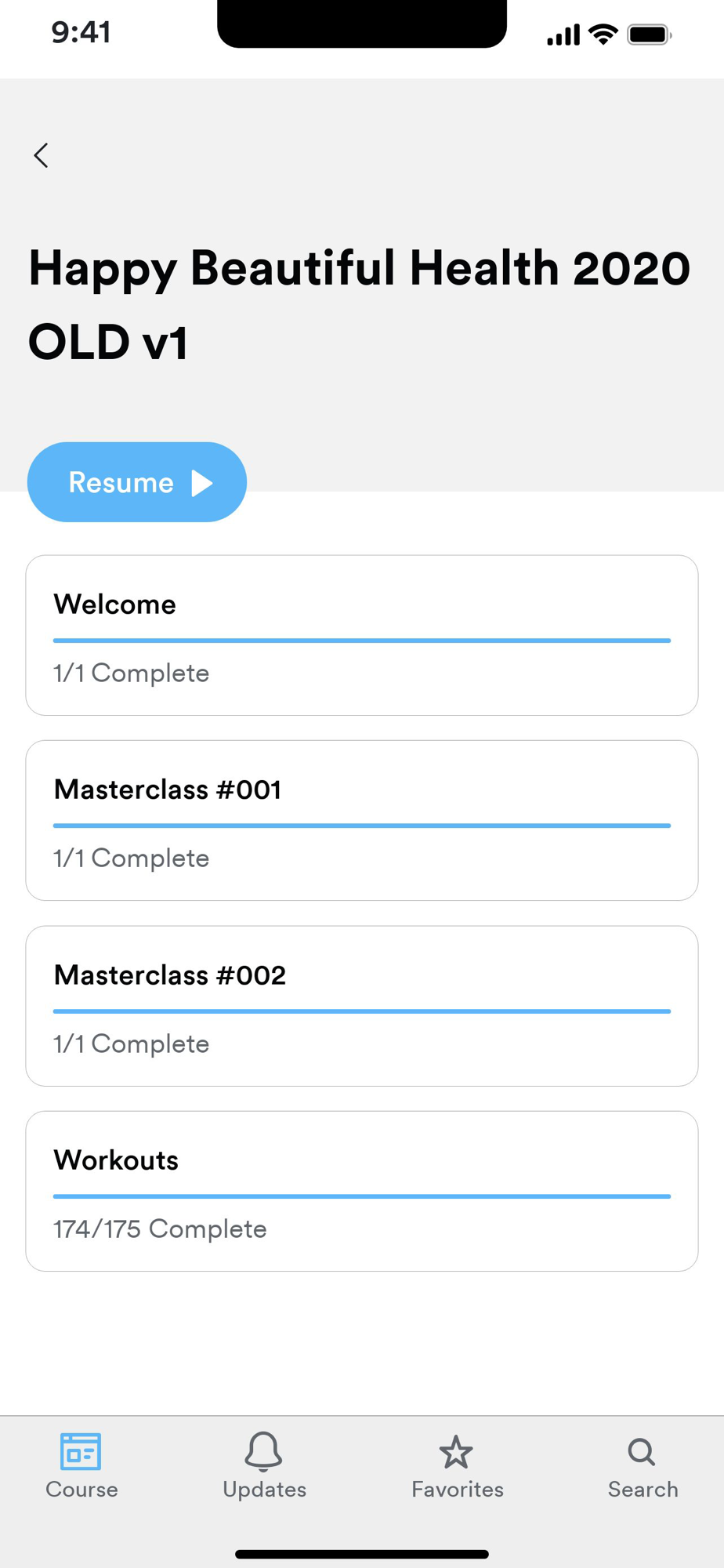Open the Masterclass #002 section

pos(170,975)
